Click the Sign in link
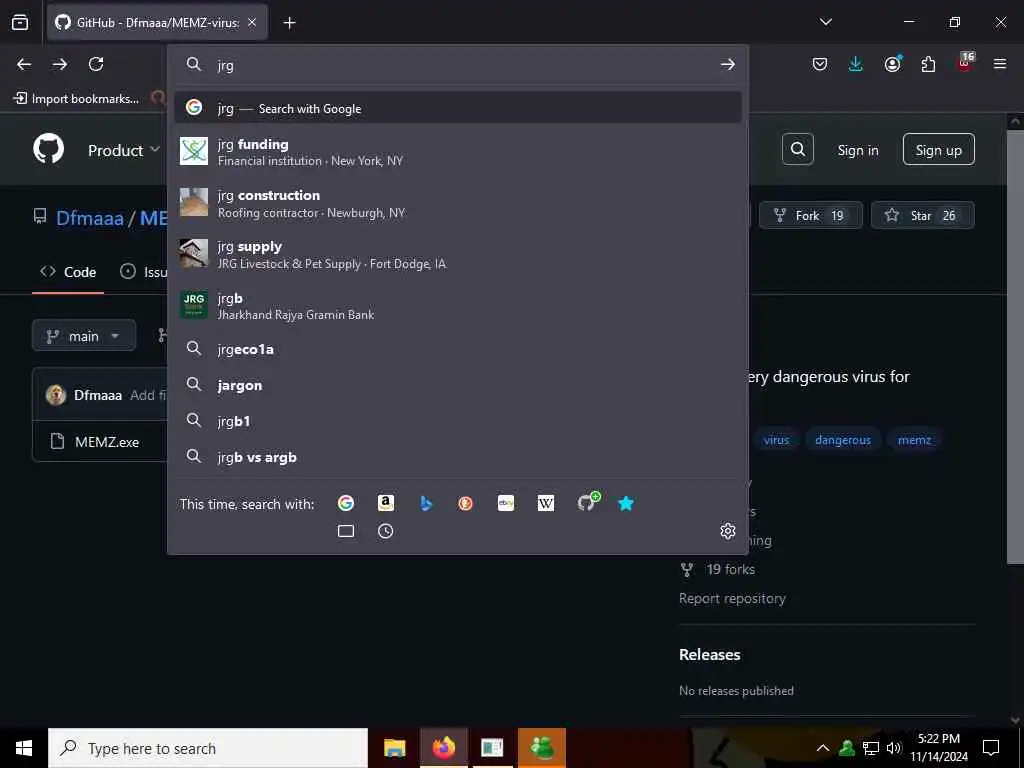The image size is (1024, 768). (x=857, y=150)
